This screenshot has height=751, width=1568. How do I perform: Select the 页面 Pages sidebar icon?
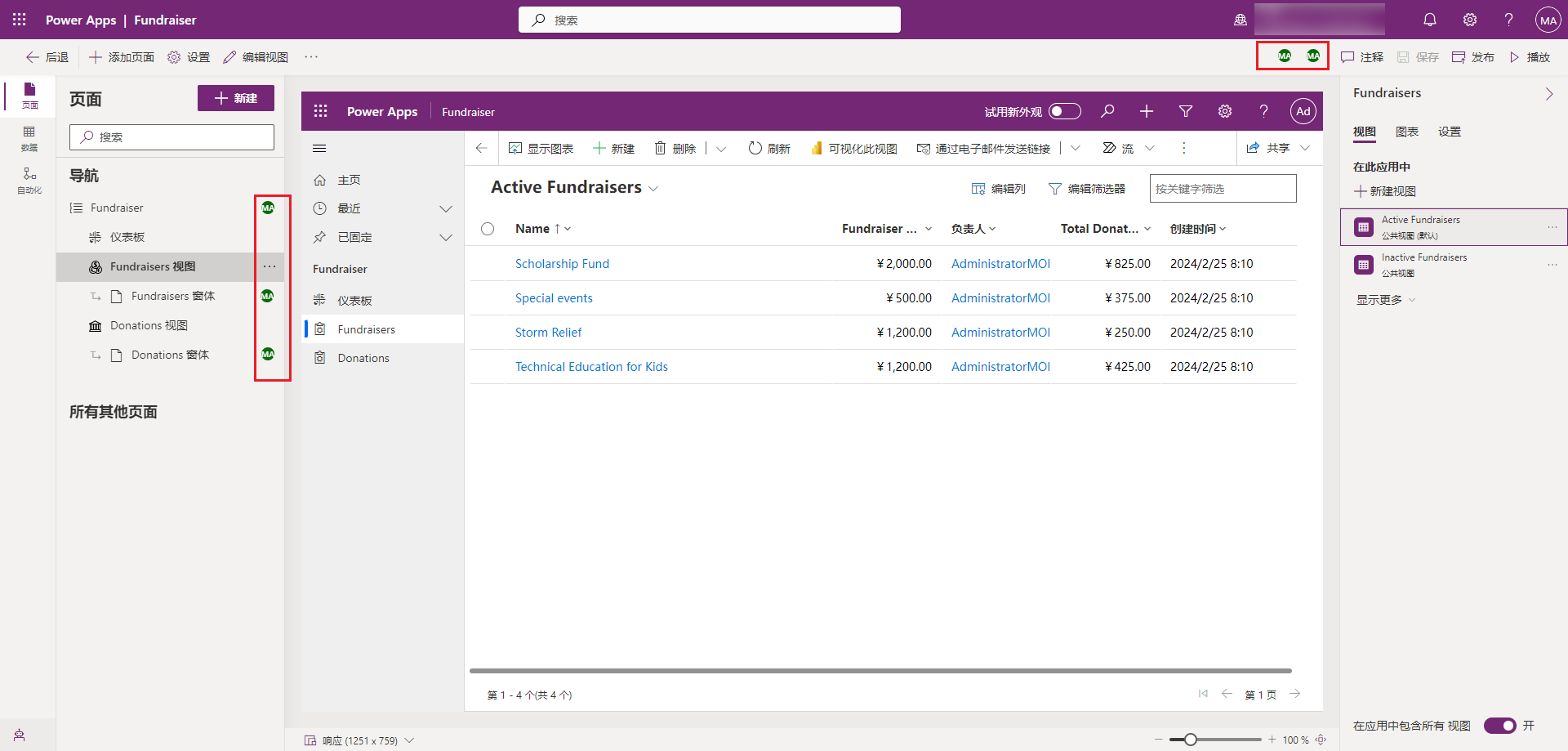point(29,96)
